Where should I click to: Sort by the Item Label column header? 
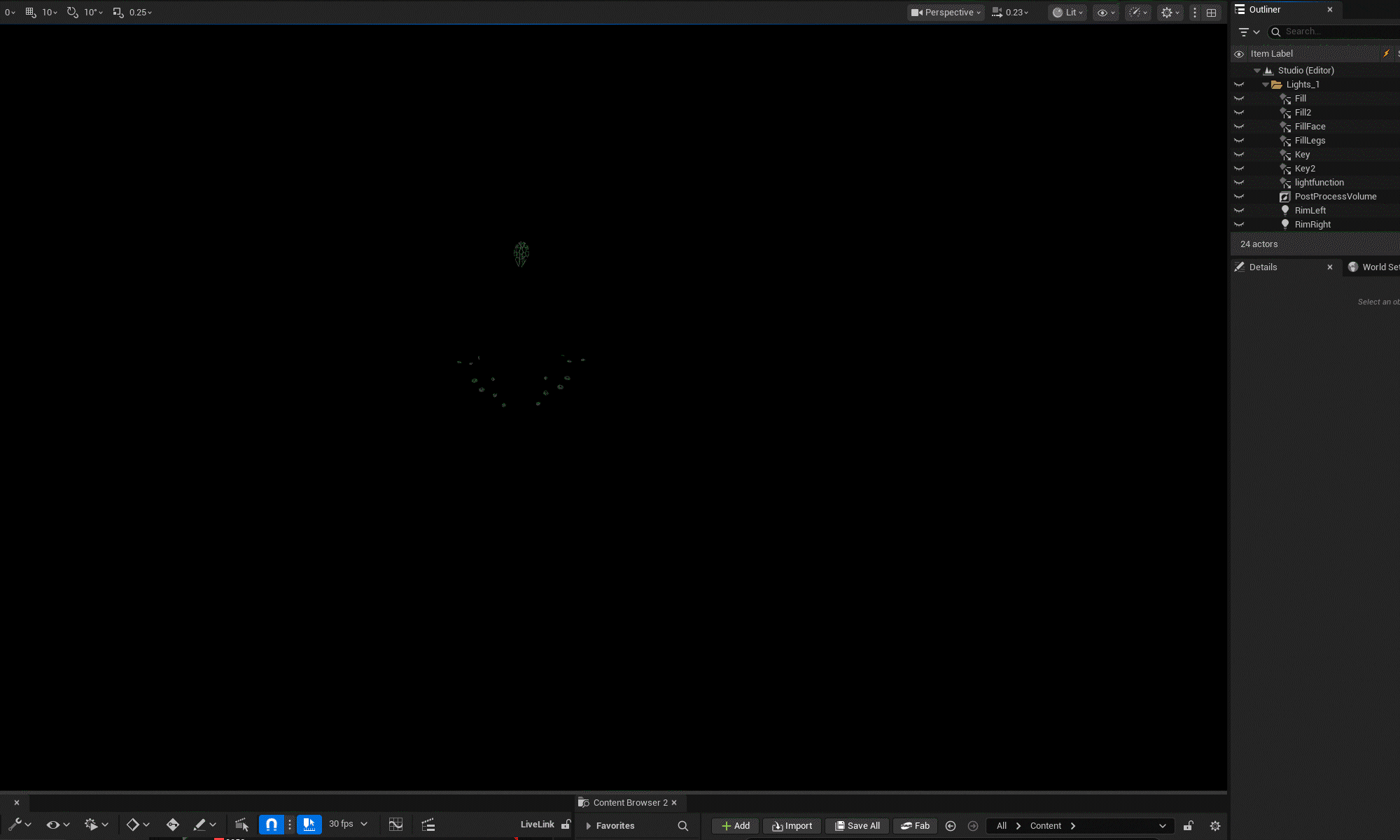[x=1272, y=54]
